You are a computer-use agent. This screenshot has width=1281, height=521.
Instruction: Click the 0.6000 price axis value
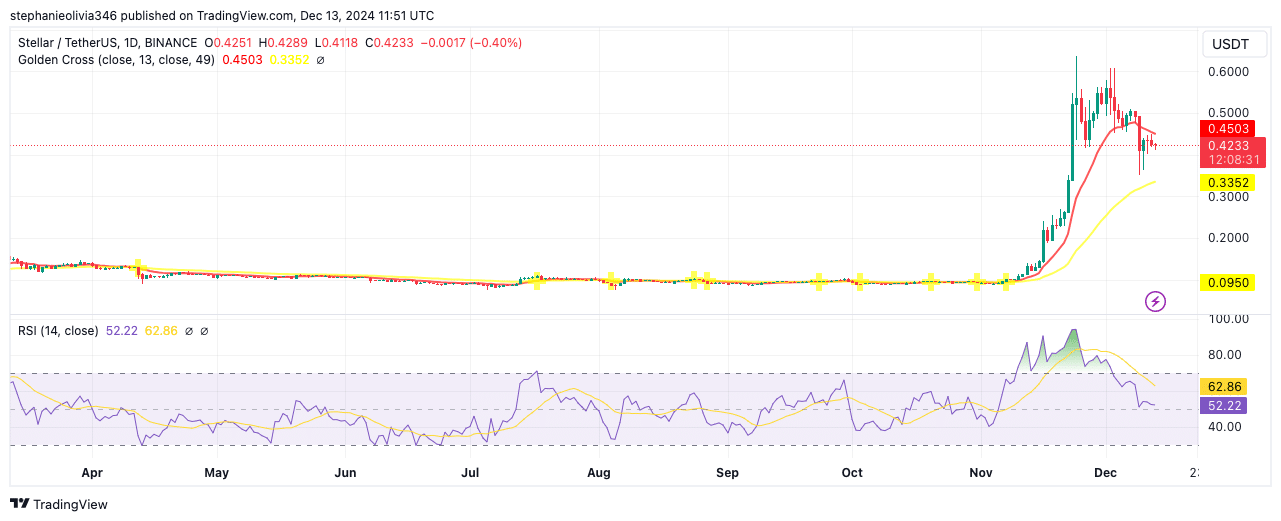point(1227,72)
